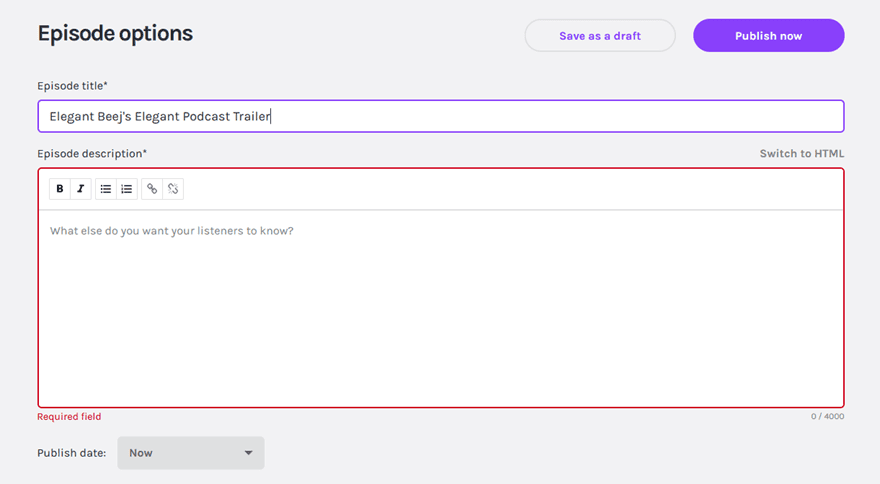The image size is (880, 484).
Task: Click the Episode title label
Action: 72,86
